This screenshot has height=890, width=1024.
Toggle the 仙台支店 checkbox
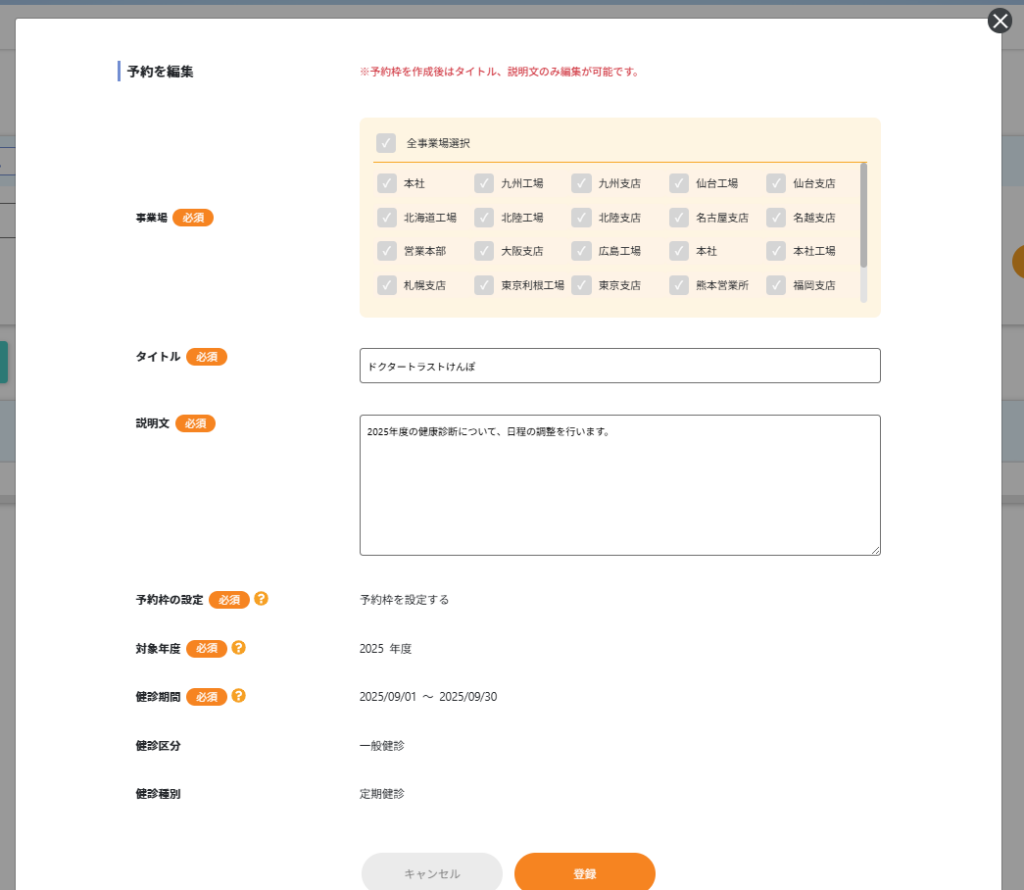coord(776,183)
